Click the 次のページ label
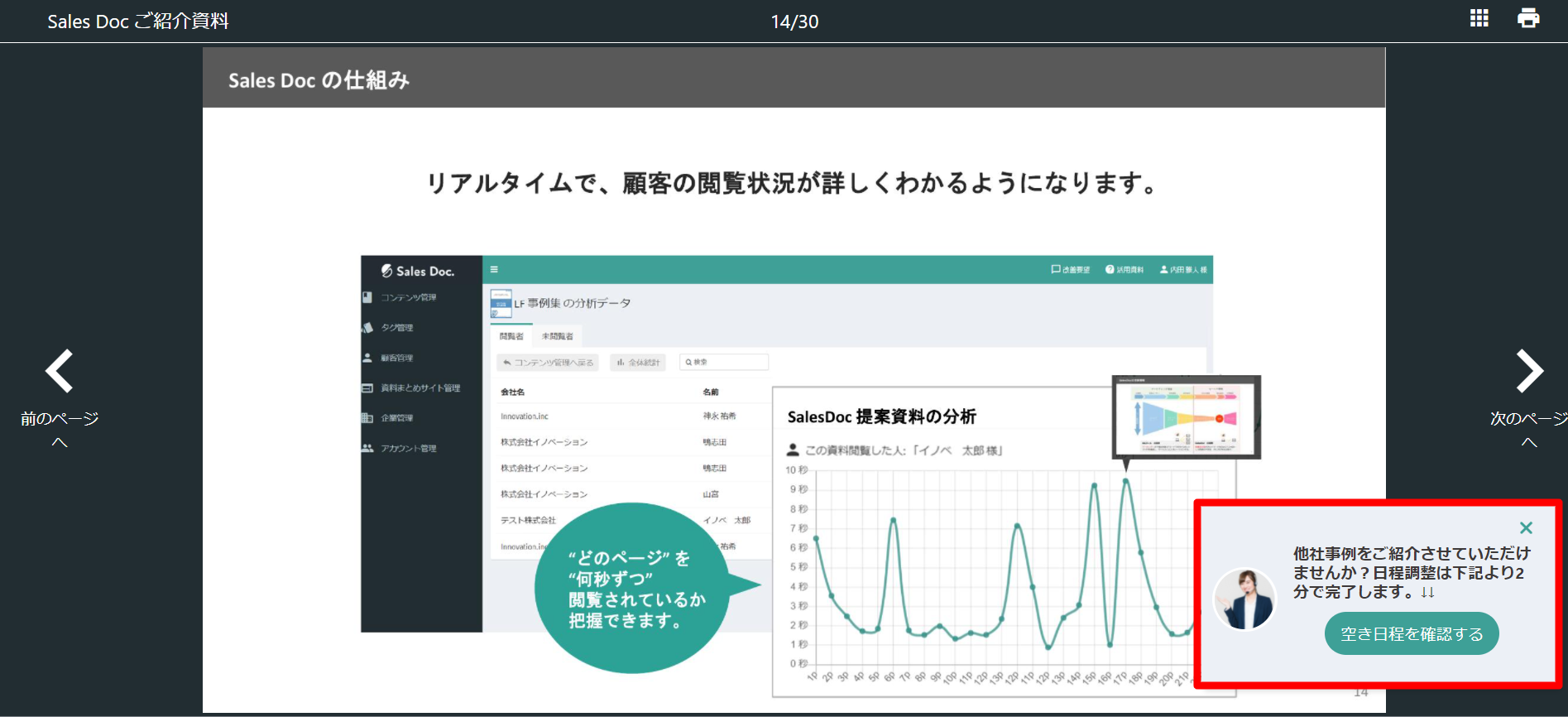 pyautogui.click(x=1528, y=419)
